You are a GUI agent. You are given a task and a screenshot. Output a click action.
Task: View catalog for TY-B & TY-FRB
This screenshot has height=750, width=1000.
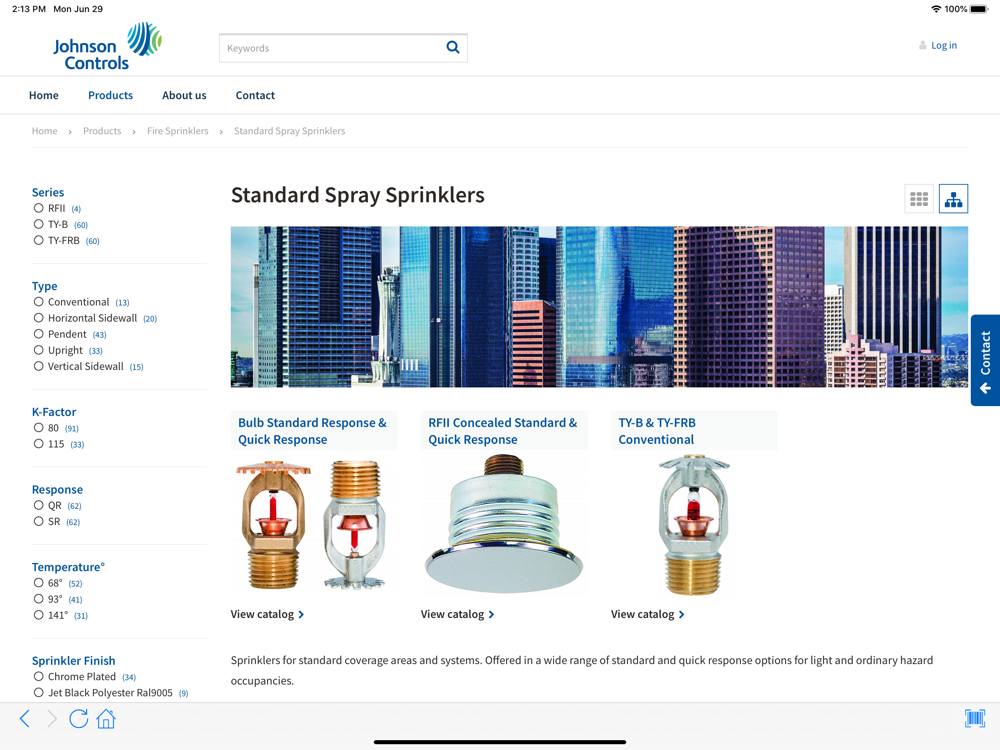pos(647,614)
